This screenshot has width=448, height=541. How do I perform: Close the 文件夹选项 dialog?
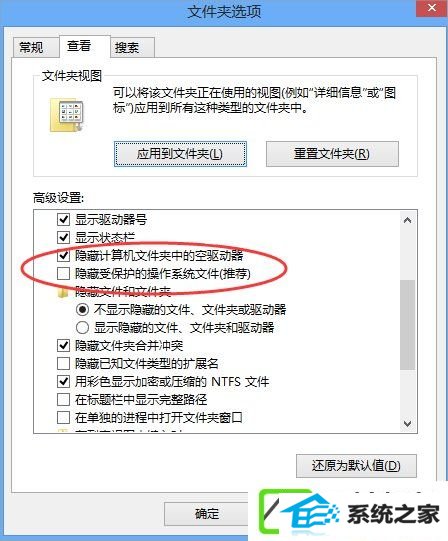click(x=431, y=8)
